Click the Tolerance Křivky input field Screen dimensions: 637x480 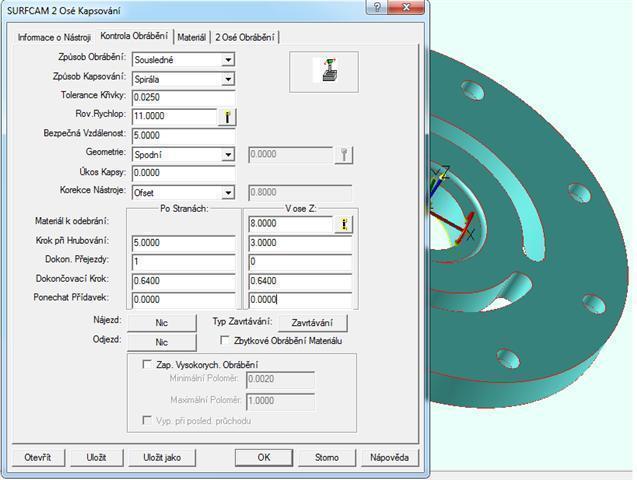[184, 97]
